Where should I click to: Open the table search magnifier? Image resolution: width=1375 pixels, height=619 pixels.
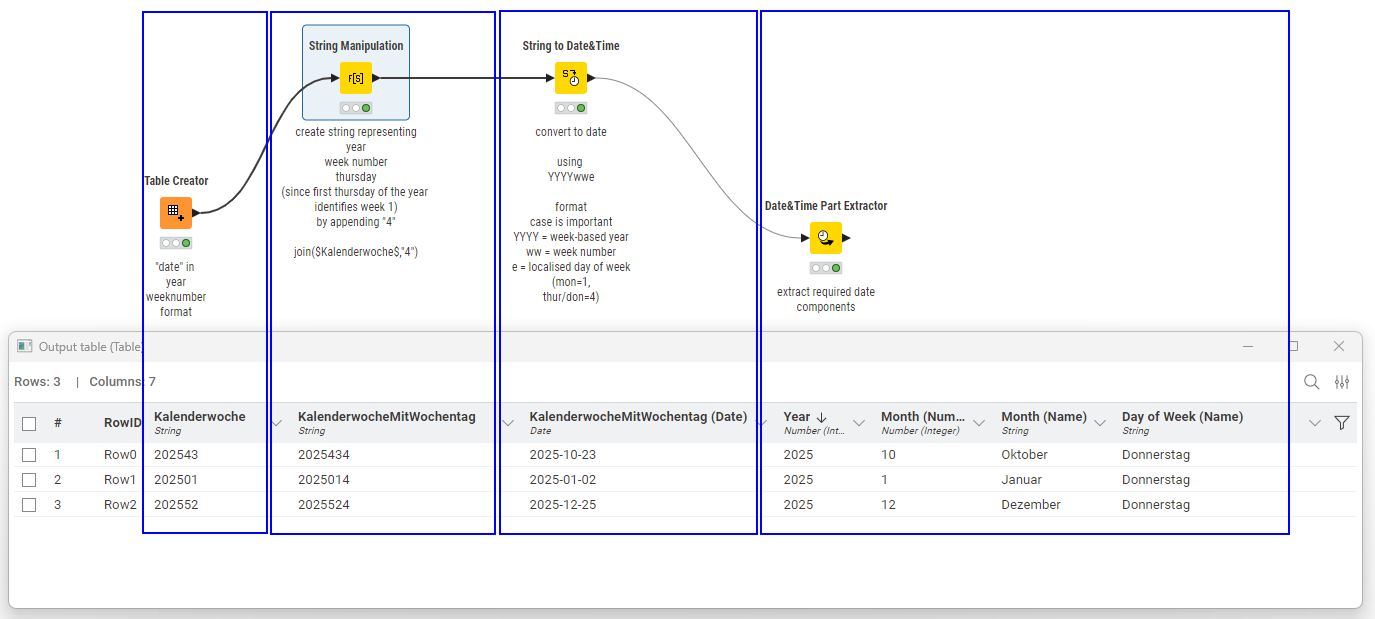tap(1311, 382)
